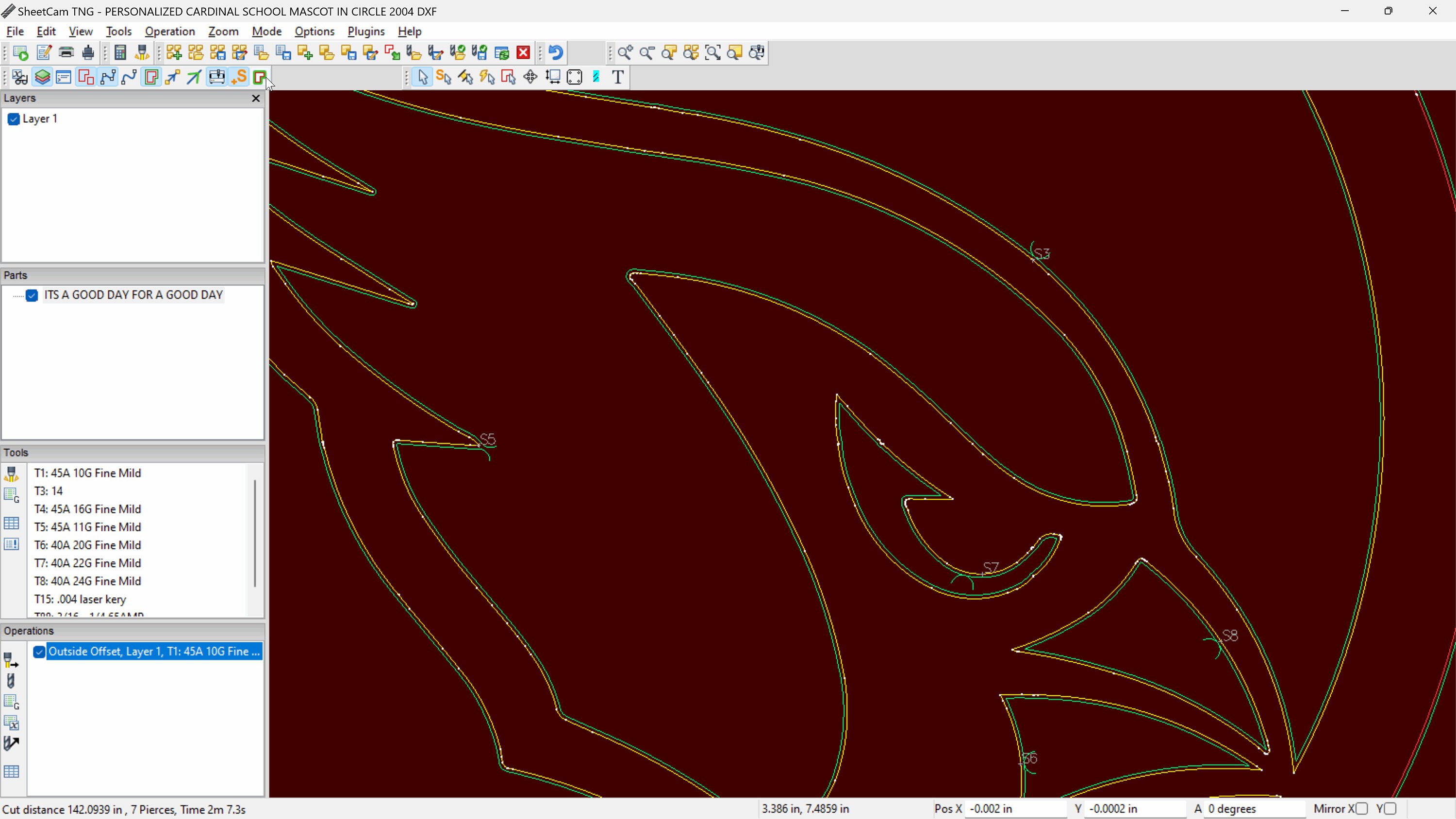
Task: Open the Mirror Y dropdown control
Action: tap(1391, 808)
